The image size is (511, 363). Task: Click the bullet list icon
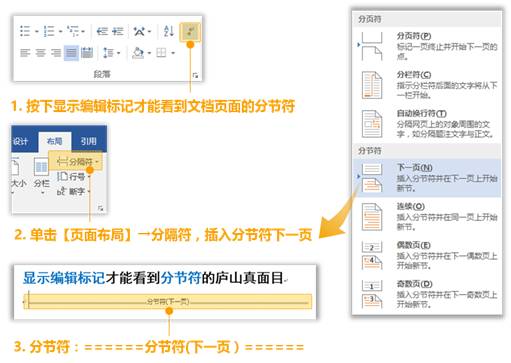click(25, 31)
